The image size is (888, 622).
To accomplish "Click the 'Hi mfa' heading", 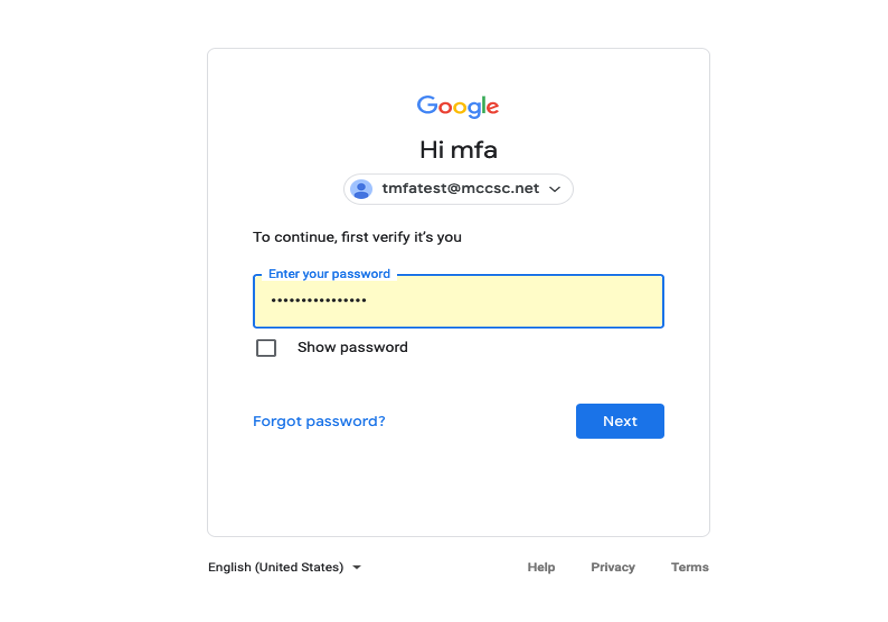I will 458,150.
